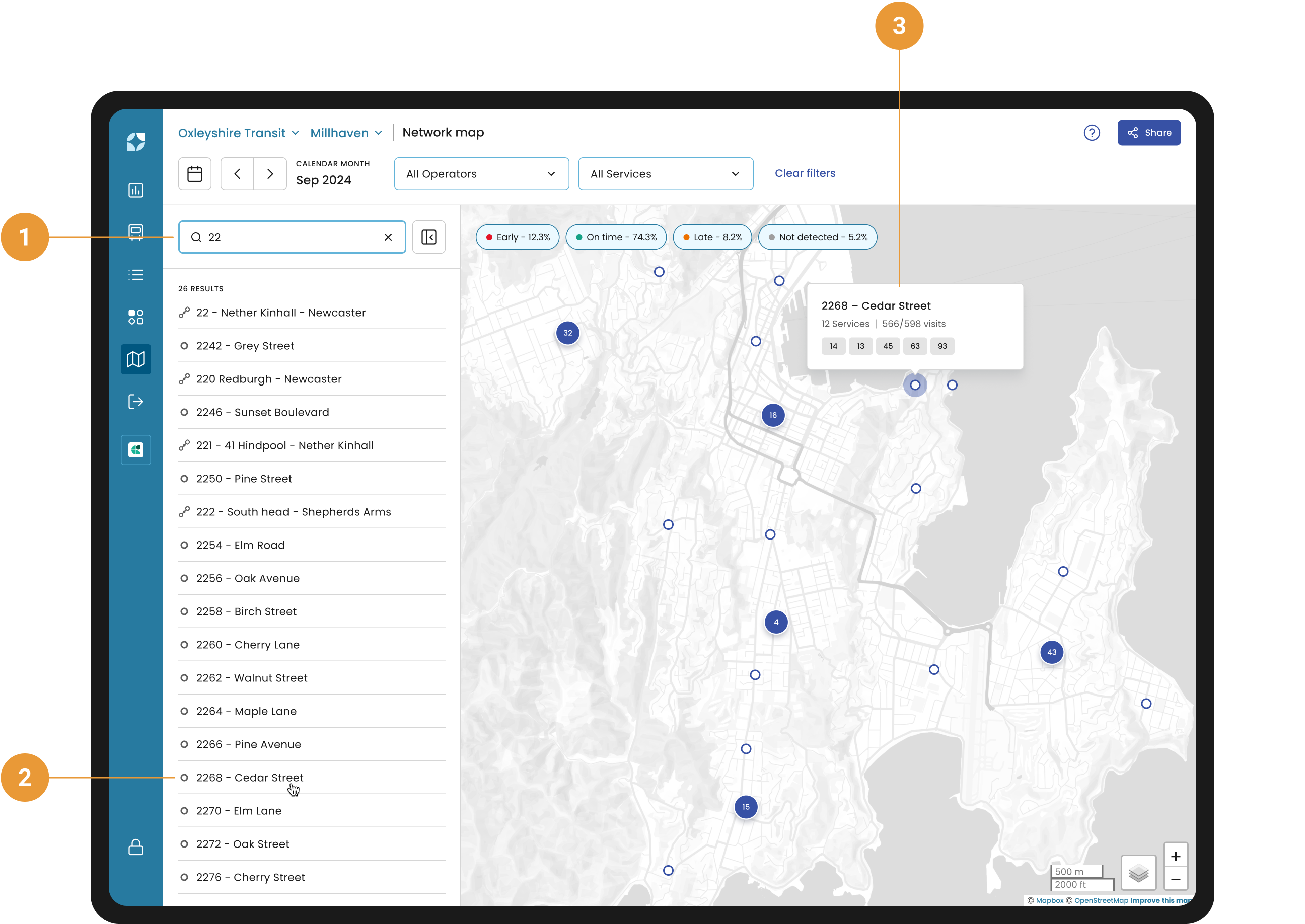Go to the previous calendar month
Image resolution: width=1305 pixels, height=924 pixels.
point(237,174)
